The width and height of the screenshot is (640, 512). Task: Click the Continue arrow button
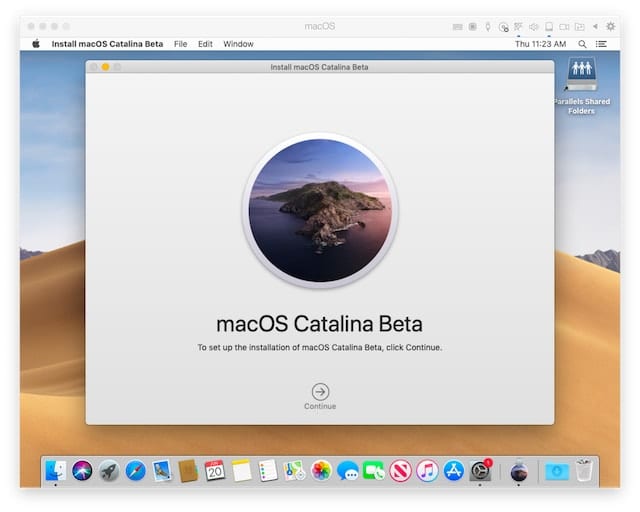coord(320,392)
